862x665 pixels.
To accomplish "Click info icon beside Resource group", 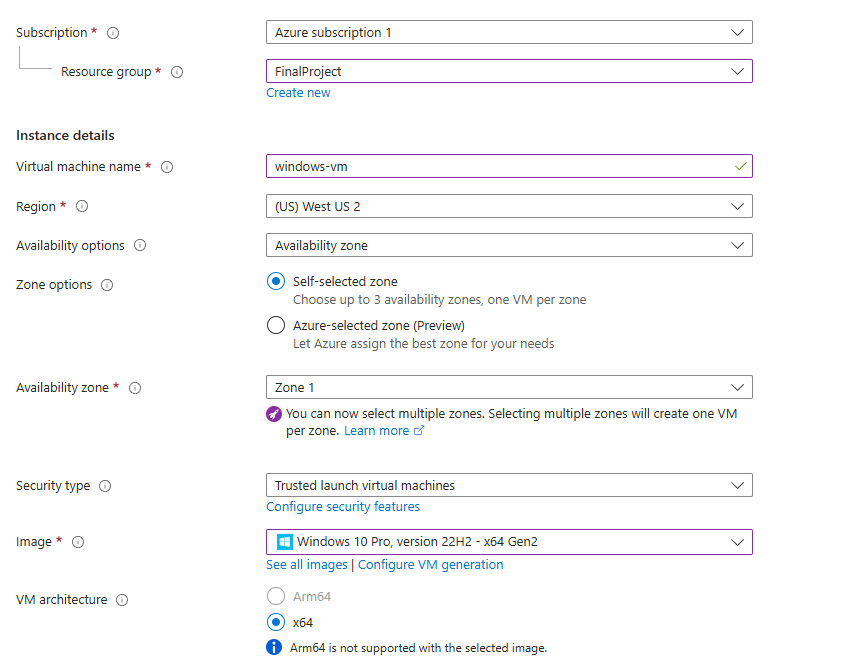I will click(x=176, y=72).
